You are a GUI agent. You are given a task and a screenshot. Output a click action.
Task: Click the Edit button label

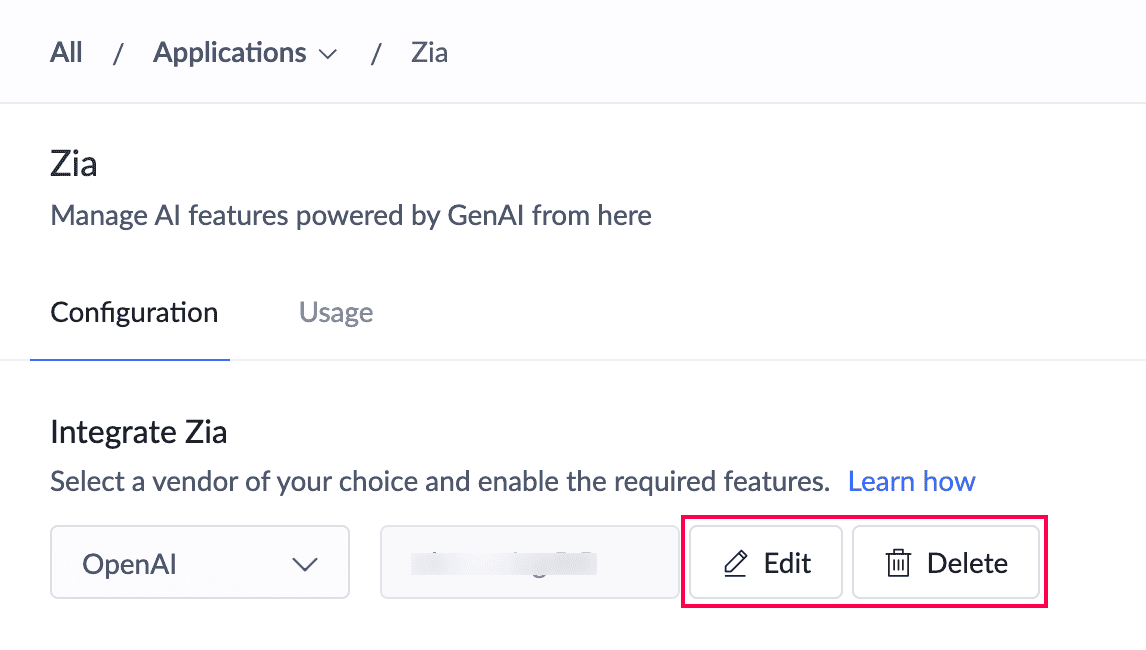pos(787,564)
